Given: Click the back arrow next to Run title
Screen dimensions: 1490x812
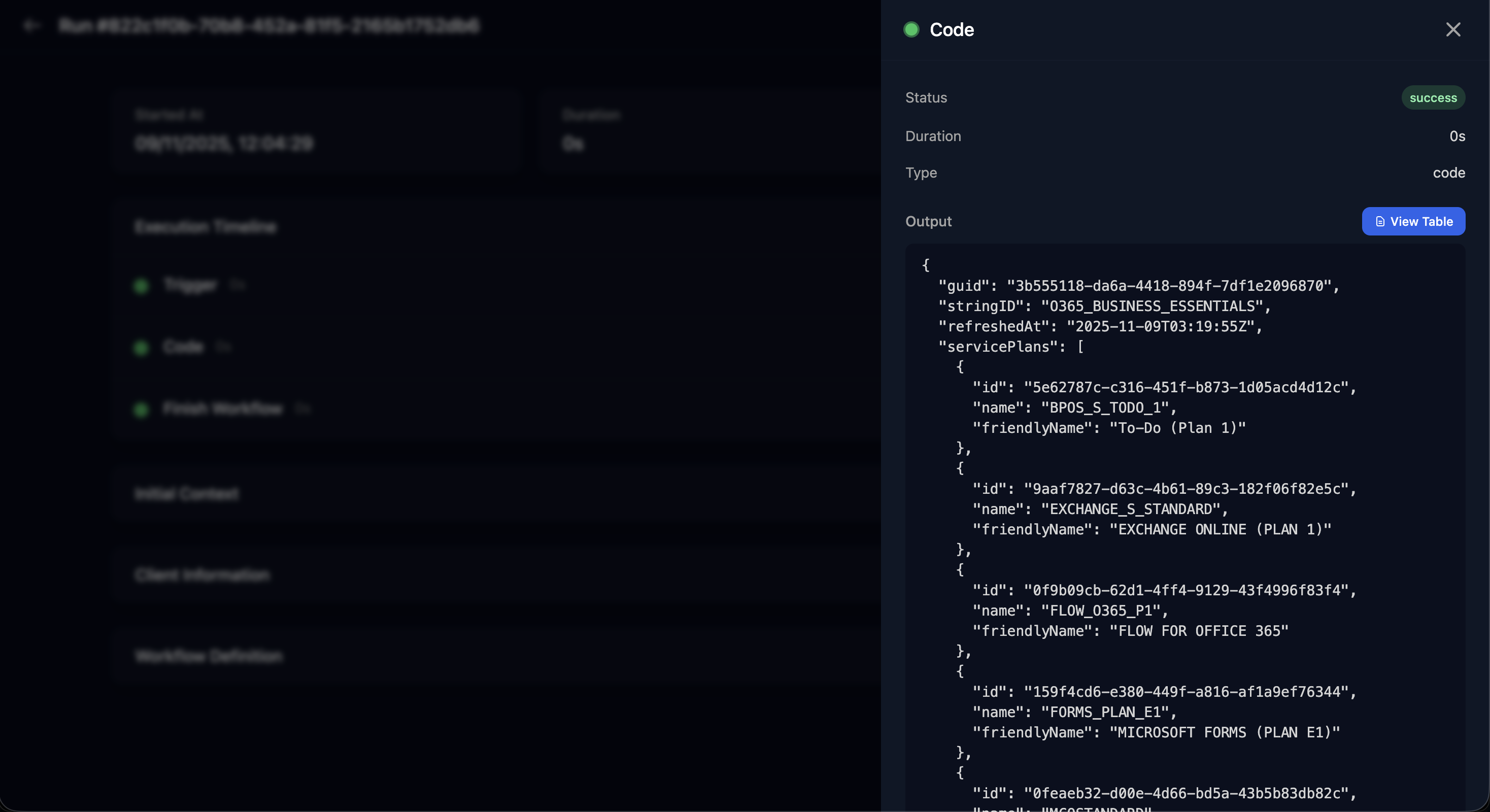Looking at the screenshot, I should [x=31, y=26].
